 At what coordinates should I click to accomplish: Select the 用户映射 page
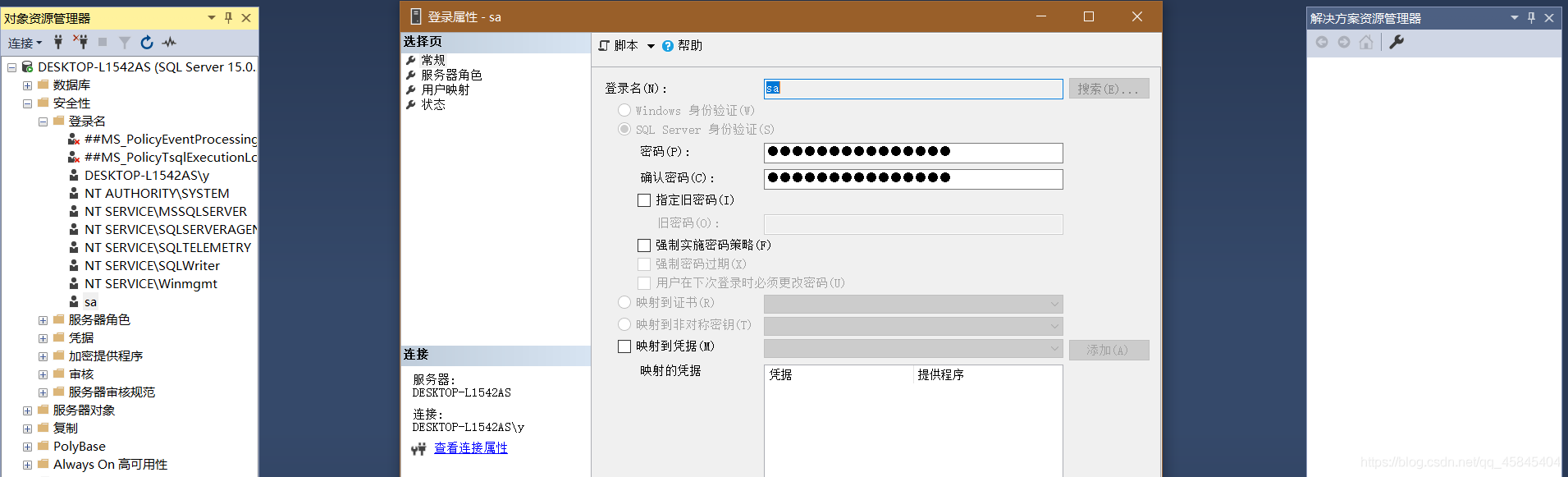[x=445, y=89]
